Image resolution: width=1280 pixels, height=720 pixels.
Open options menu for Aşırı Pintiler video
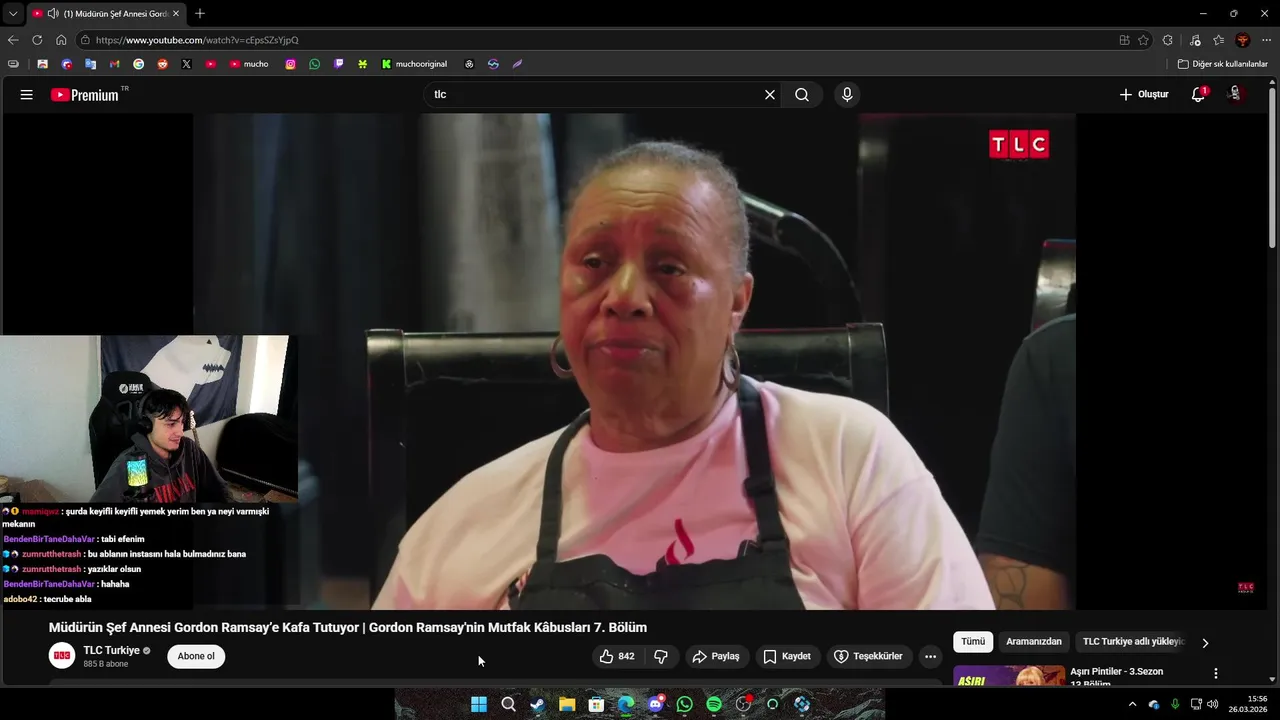click(x=1216, y=674)
